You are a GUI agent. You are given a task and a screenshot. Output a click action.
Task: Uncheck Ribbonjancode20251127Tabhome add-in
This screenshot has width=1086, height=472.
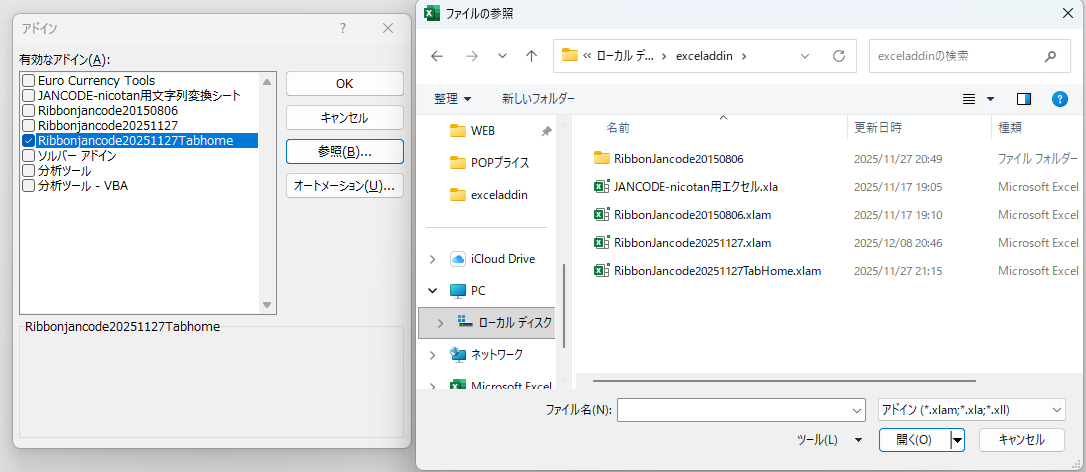pos(29,141)
